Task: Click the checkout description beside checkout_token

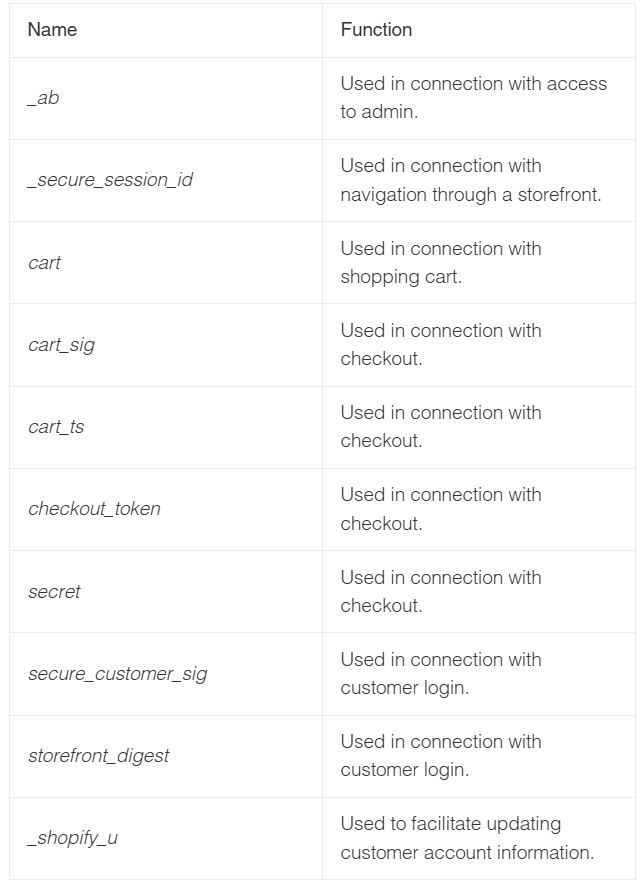Action: (x=441, y=509)
